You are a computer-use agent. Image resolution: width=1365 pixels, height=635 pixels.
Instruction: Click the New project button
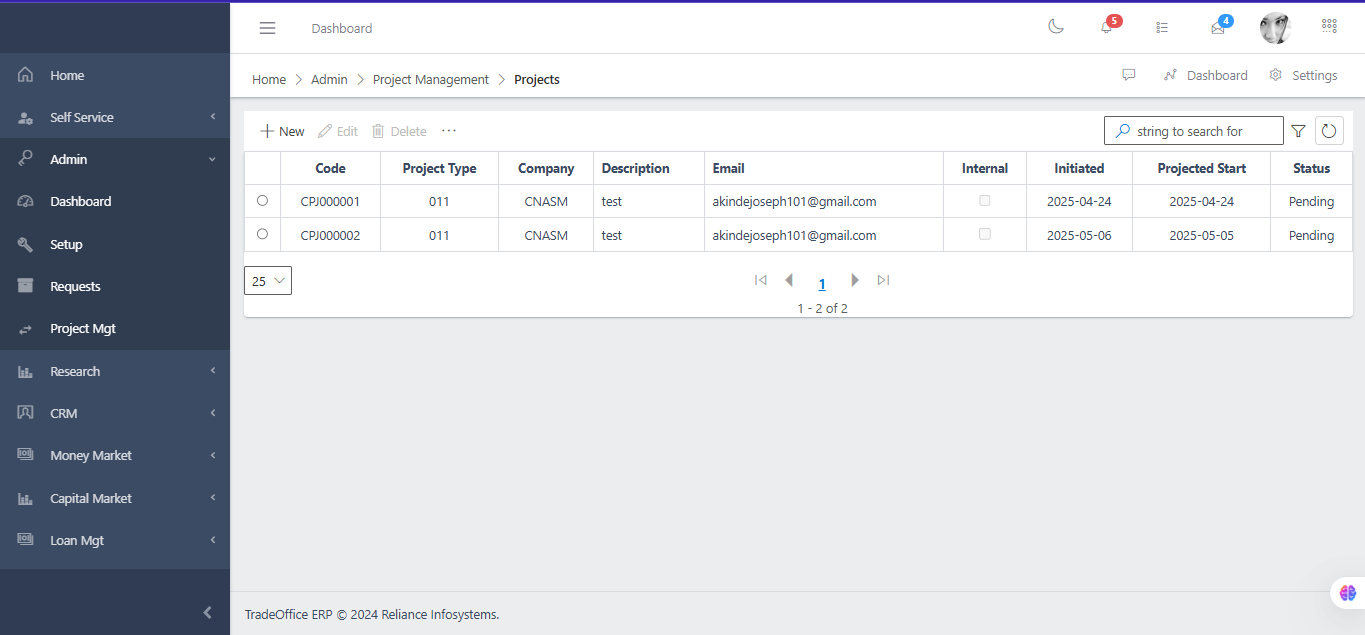(282, 131)
